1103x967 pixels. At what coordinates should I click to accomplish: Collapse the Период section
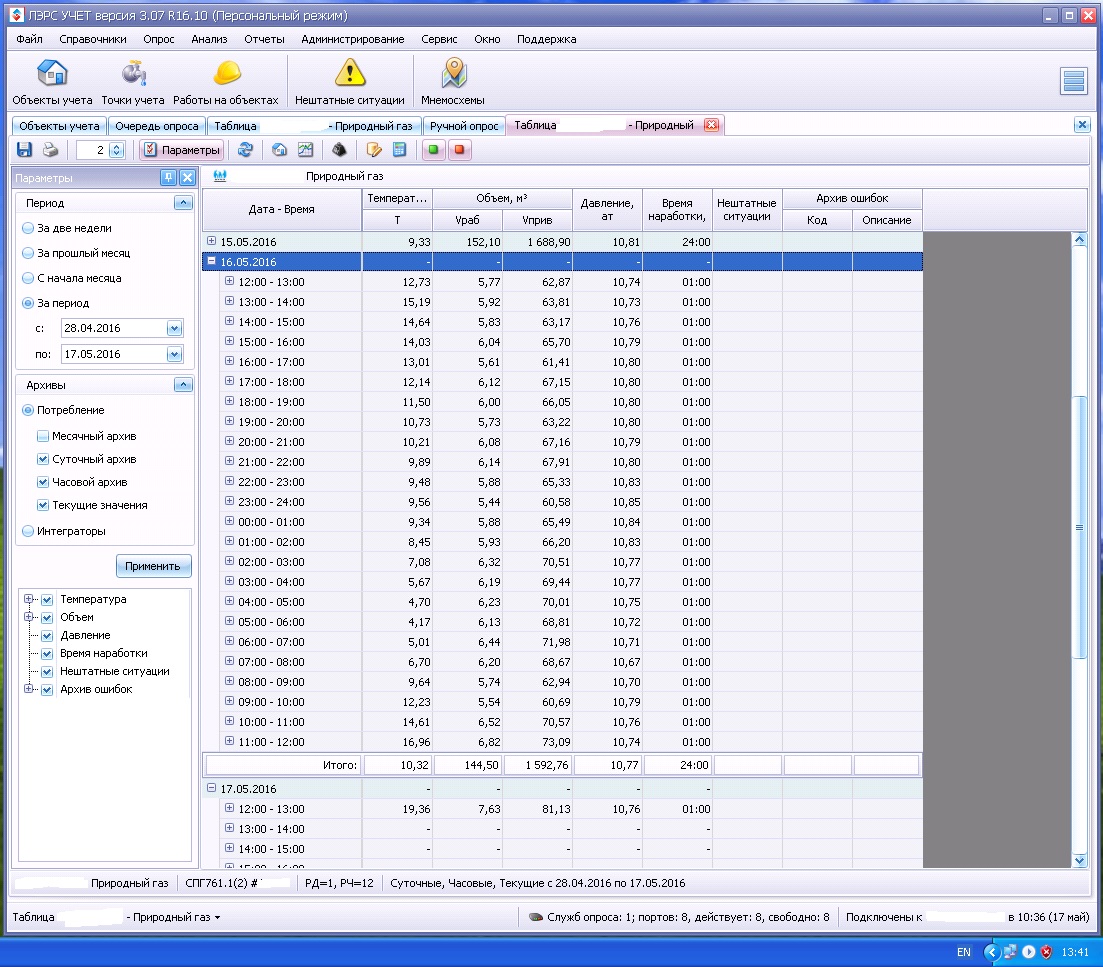pyautogui.click(x=183, y=203)
